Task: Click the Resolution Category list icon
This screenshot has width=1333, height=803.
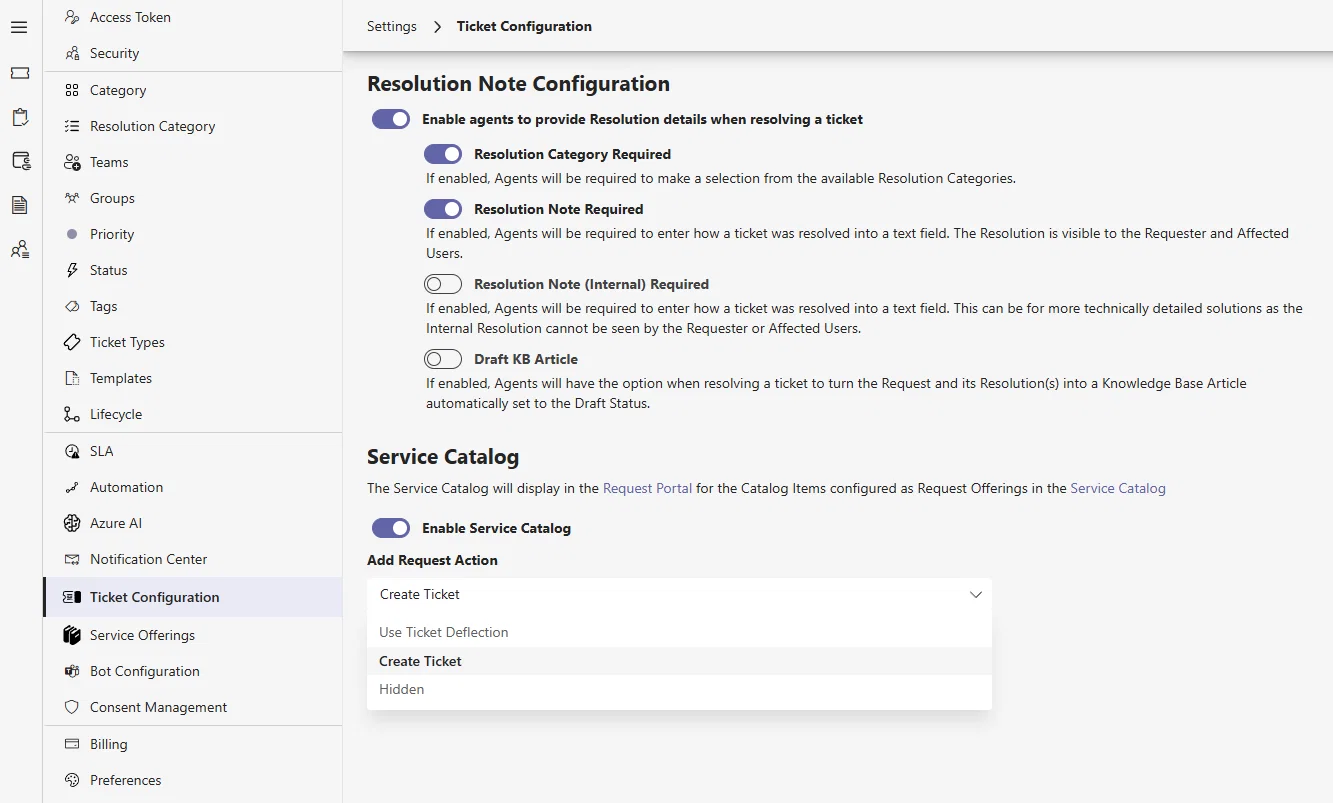Action: click(x=72, y=126)
